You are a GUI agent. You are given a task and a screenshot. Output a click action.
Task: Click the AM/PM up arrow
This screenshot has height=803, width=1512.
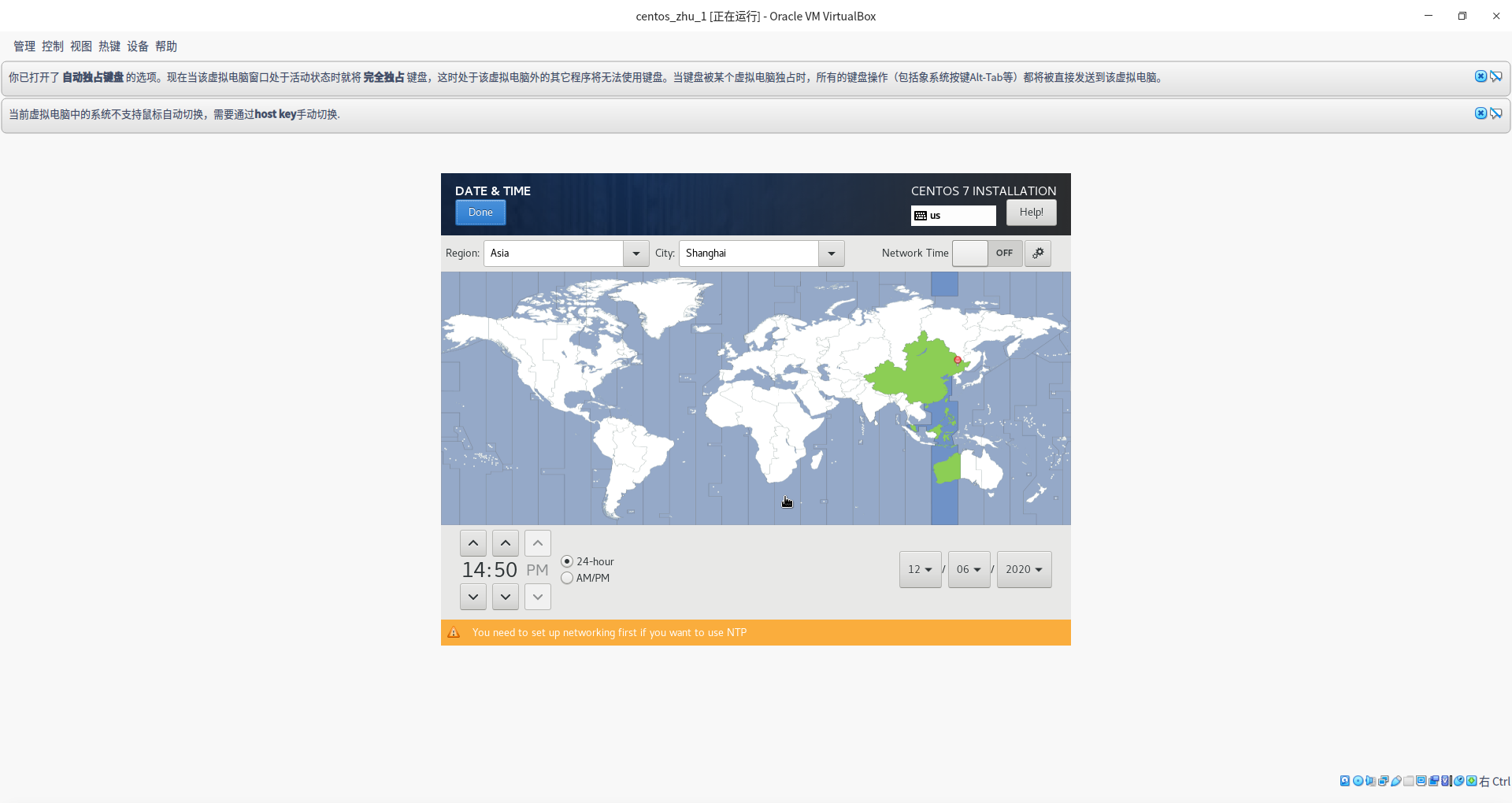538,543
